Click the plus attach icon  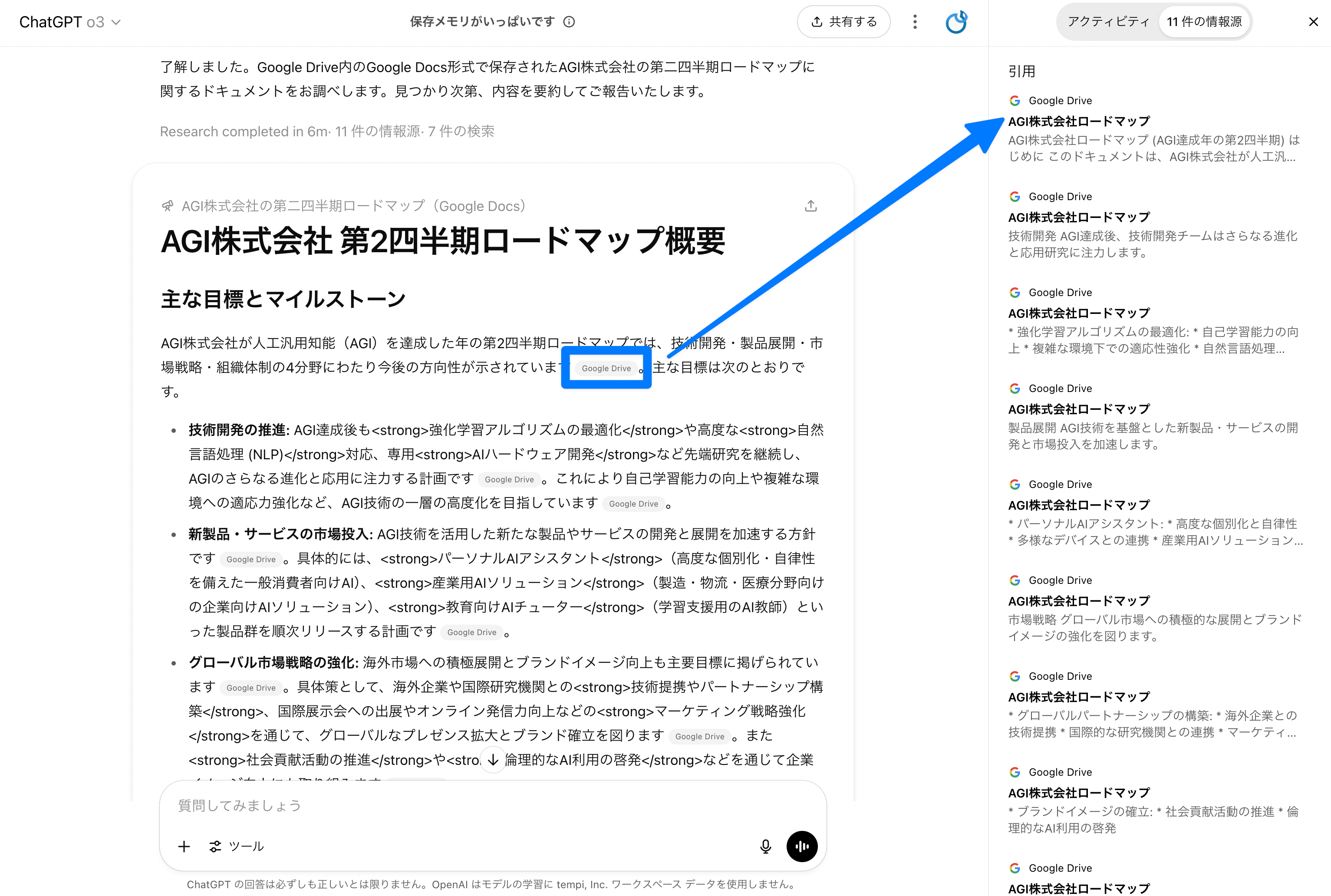(184, 846)
